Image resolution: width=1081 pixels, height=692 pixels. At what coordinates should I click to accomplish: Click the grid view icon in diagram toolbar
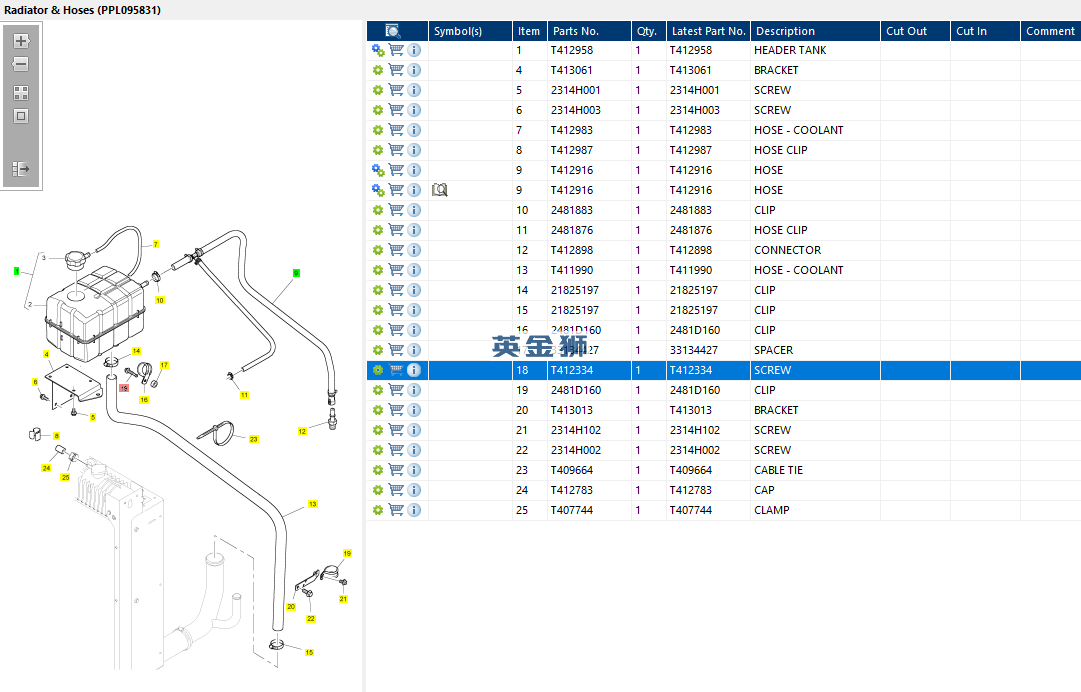(21, 92)
